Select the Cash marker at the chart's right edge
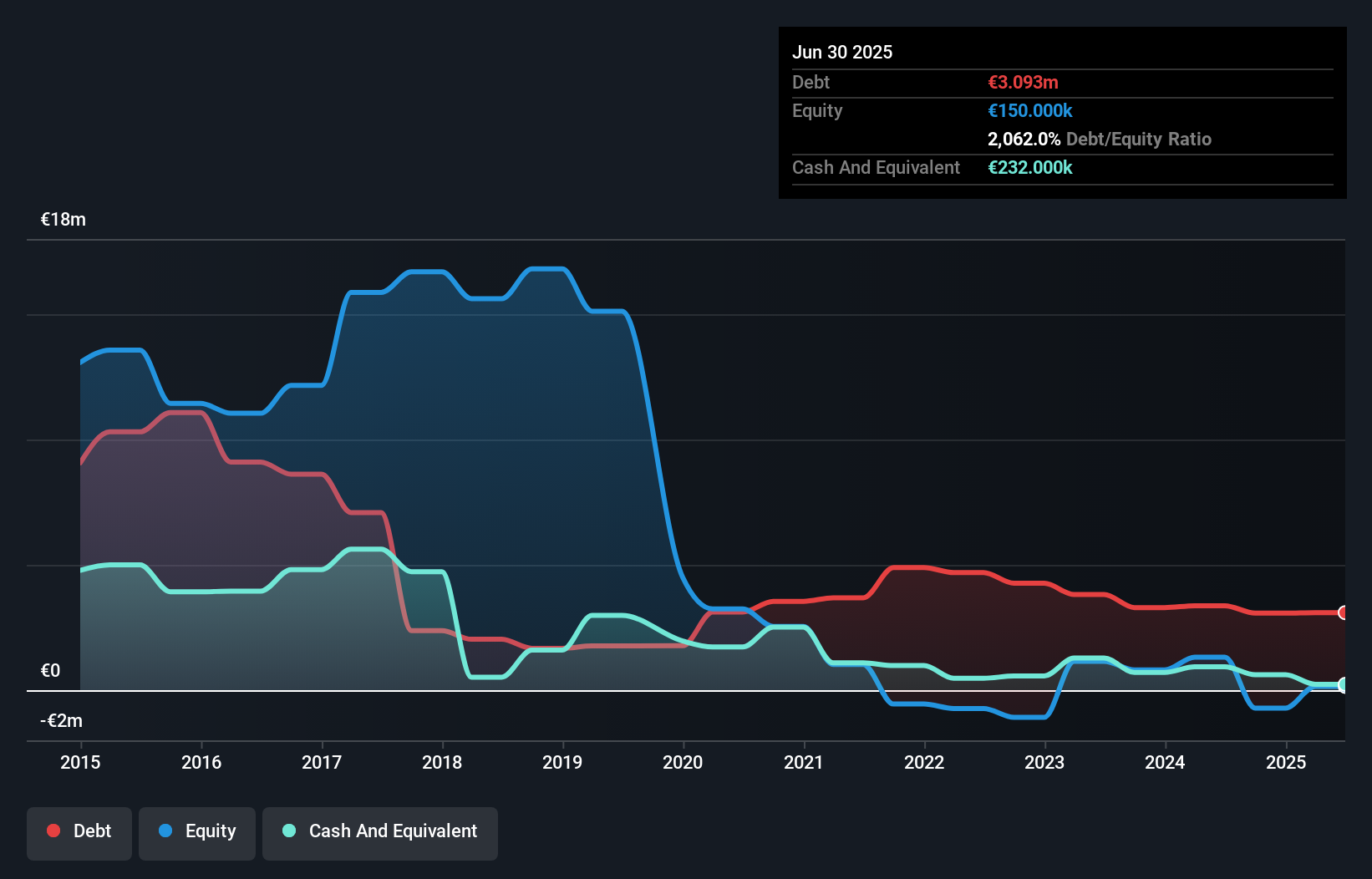1372x879 pixels. 1343,684
